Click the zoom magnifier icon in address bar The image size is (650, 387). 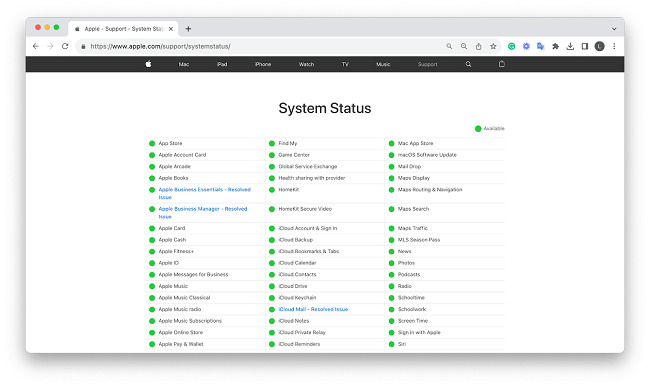(464, 46)
